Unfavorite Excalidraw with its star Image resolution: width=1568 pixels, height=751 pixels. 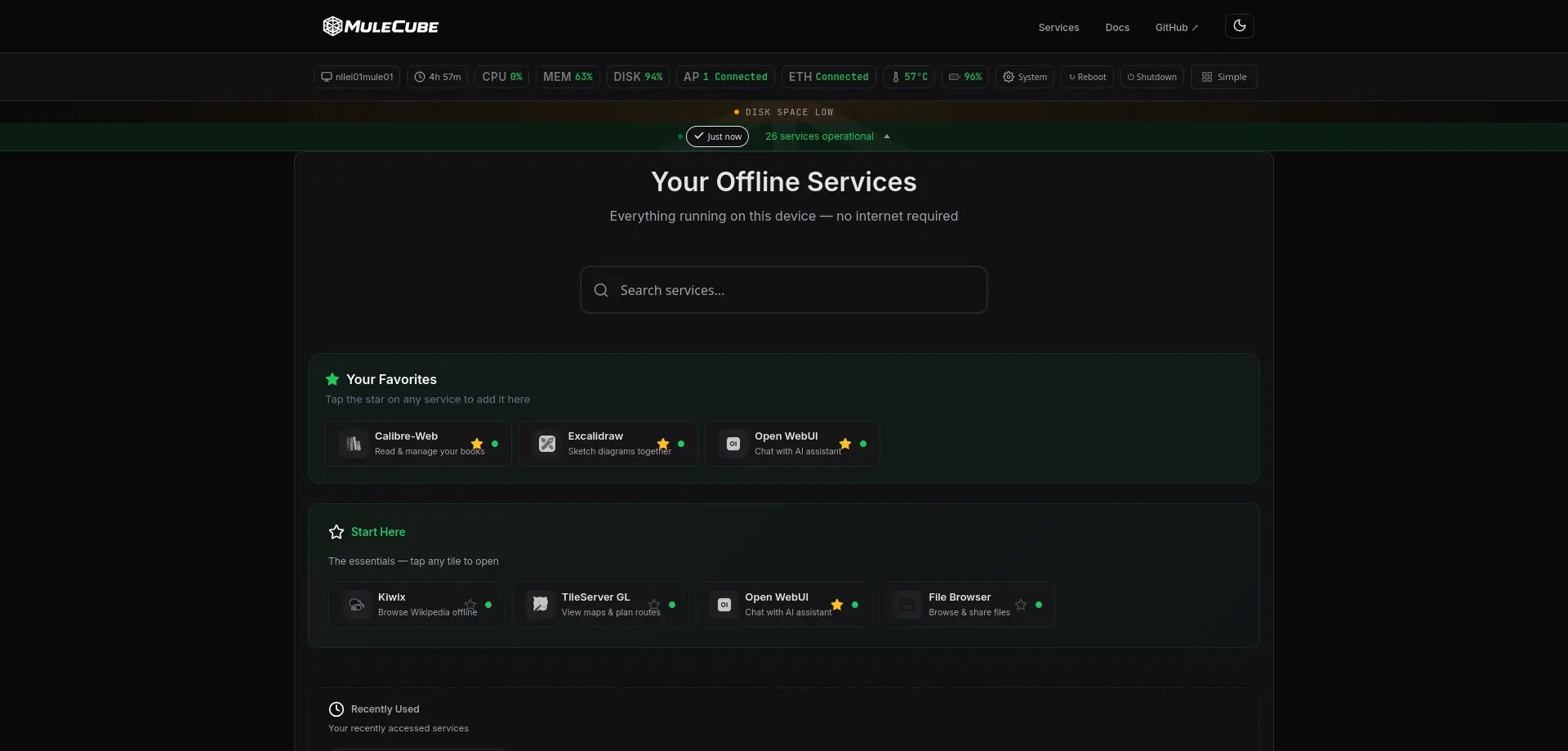point(663,444)
